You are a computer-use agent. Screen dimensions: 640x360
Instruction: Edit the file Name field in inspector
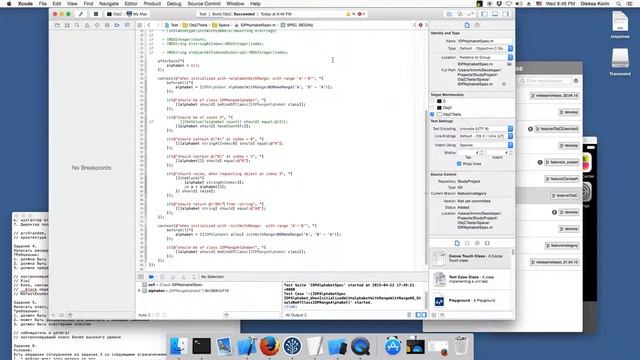[485, 41]
